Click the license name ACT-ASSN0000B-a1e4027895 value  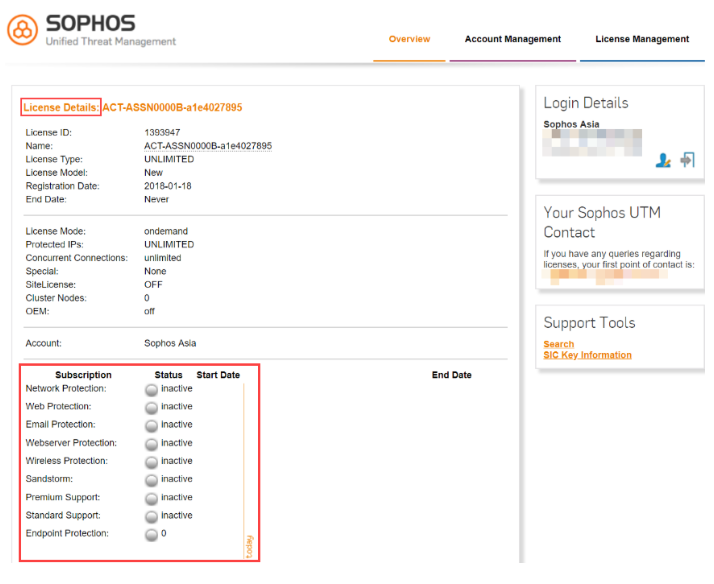[208, 146]
